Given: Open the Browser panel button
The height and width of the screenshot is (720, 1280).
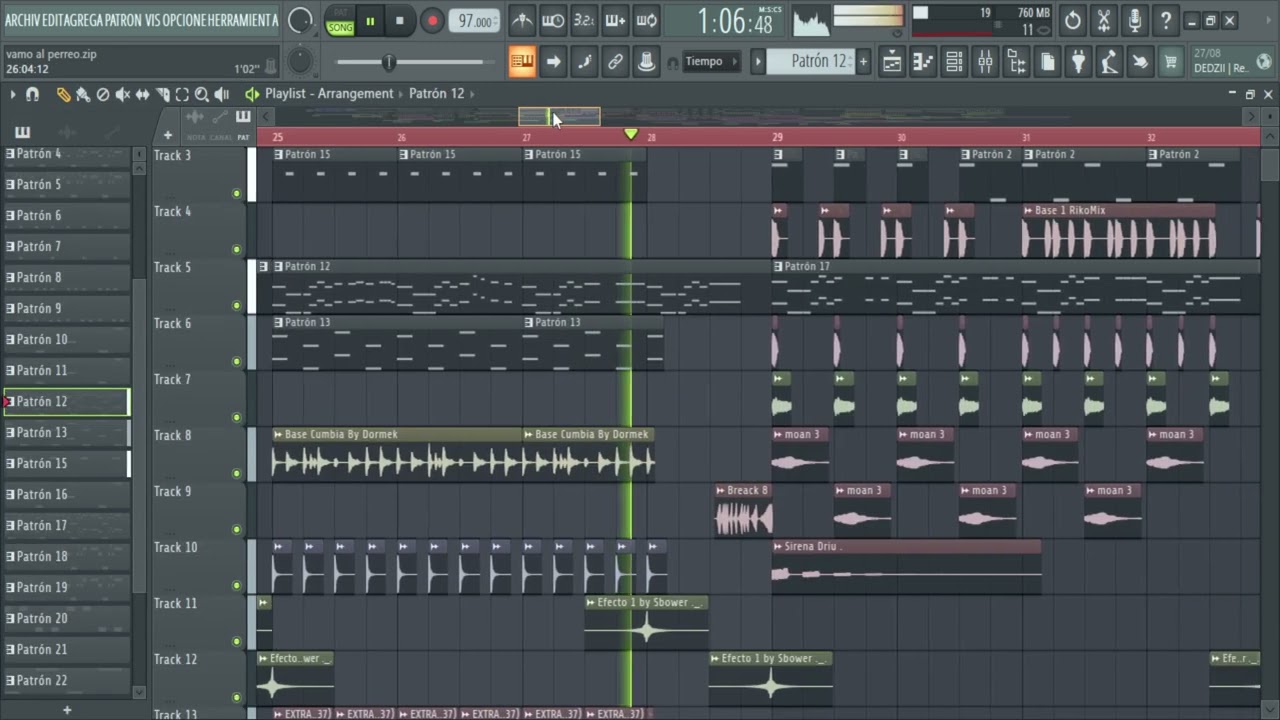Looking at the screenshot, I should [x=1016, y=62].
